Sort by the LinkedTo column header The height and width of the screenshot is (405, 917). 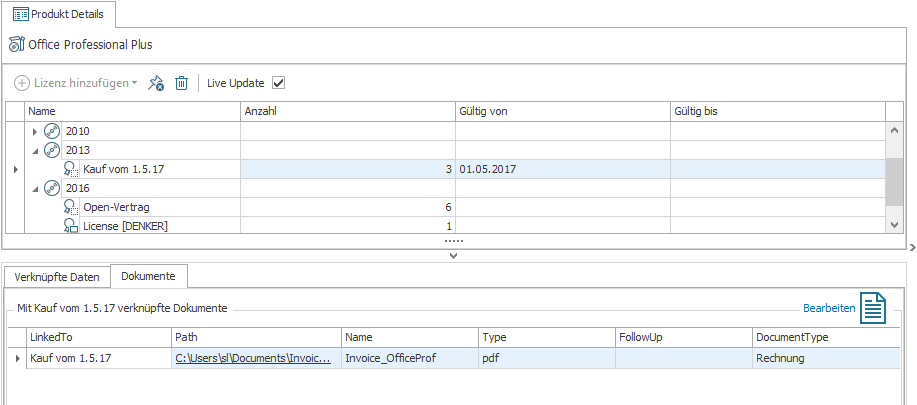[x=98, y=337]
